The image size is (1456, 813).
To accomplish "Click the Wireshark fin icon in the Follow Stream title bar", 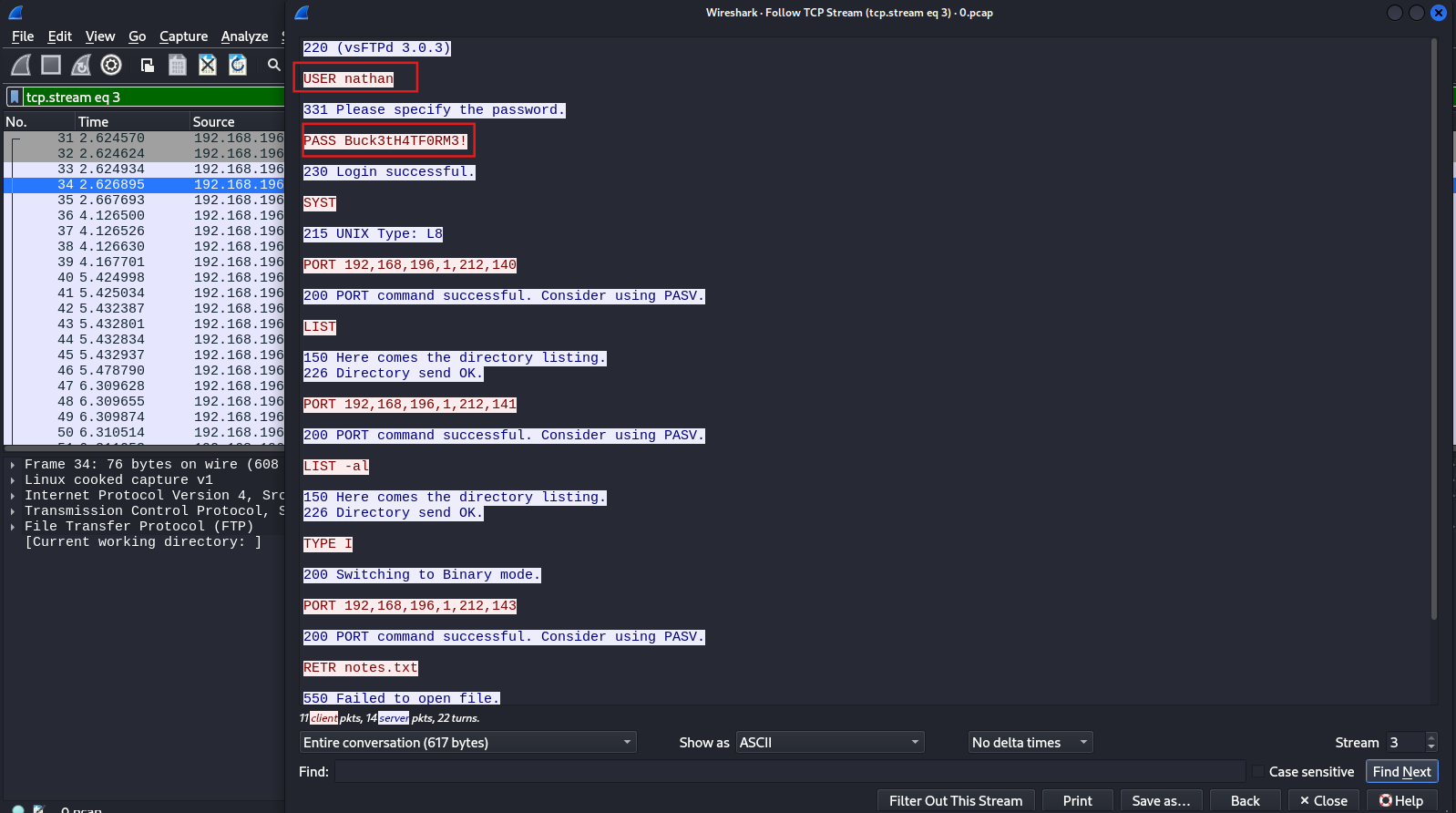I will coord(302,13).
